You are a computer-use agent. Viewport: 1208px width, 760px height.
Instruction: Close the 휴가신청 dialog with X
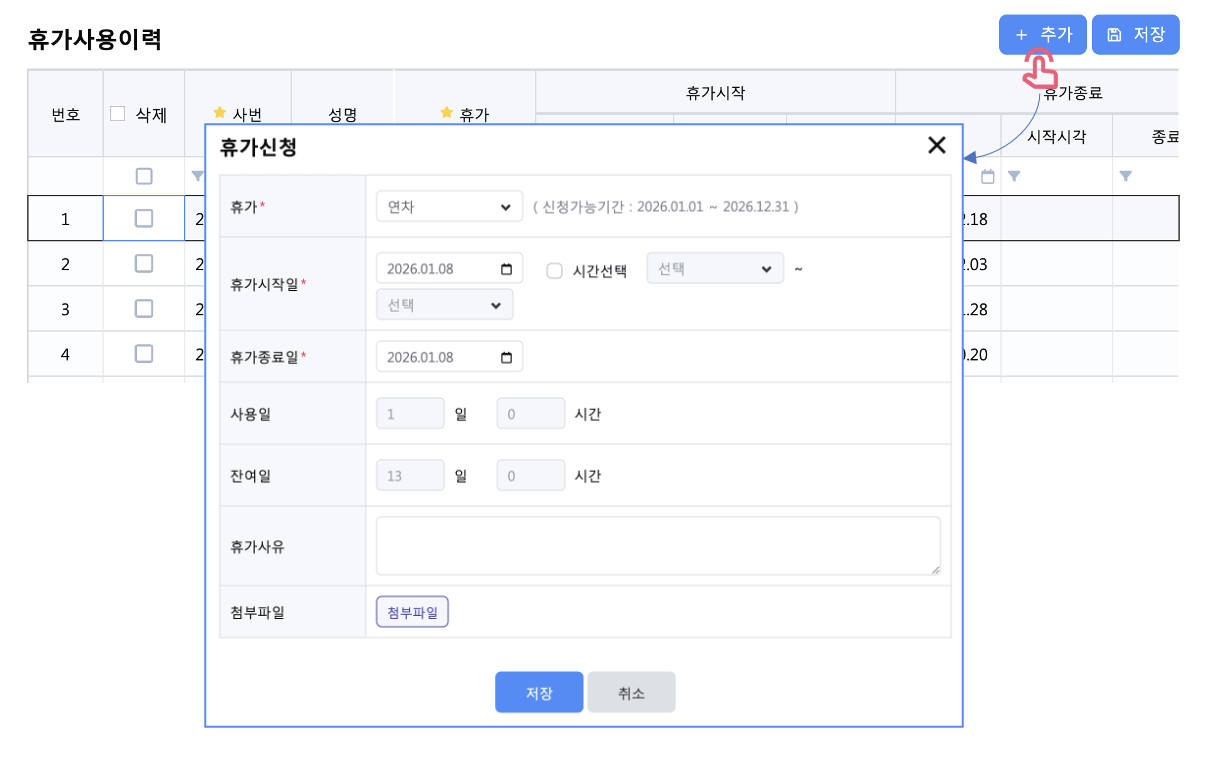coord(936,146)
